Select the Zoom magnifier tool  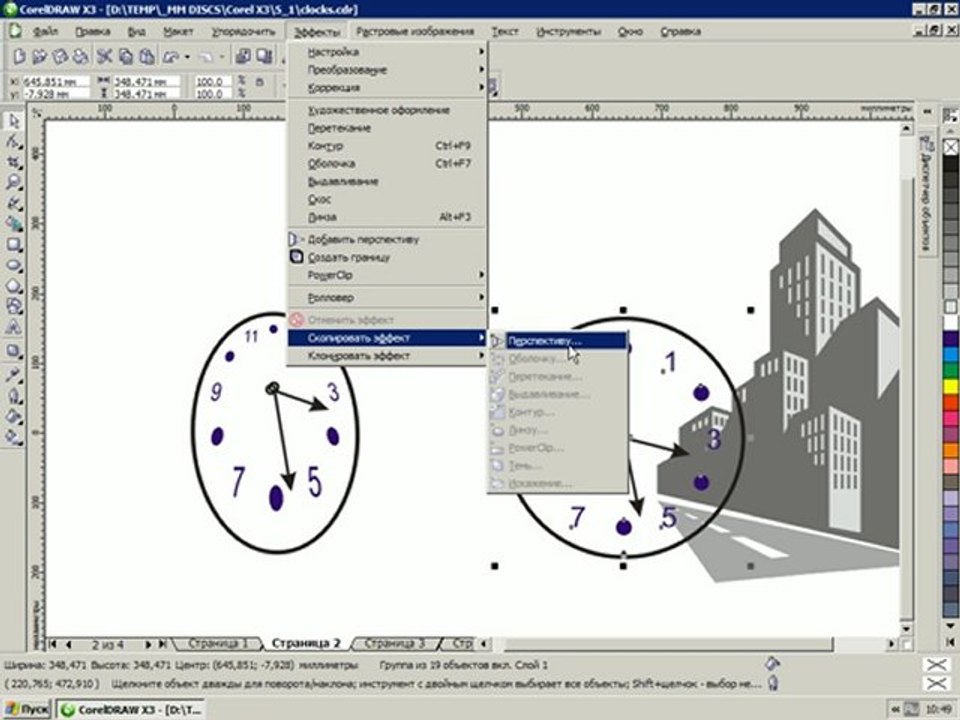[x=13, y=182]
